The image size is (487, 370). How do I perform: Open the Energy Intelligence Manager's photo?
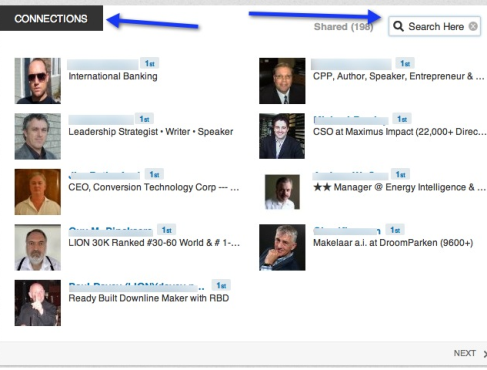click(x=282, y=192)
